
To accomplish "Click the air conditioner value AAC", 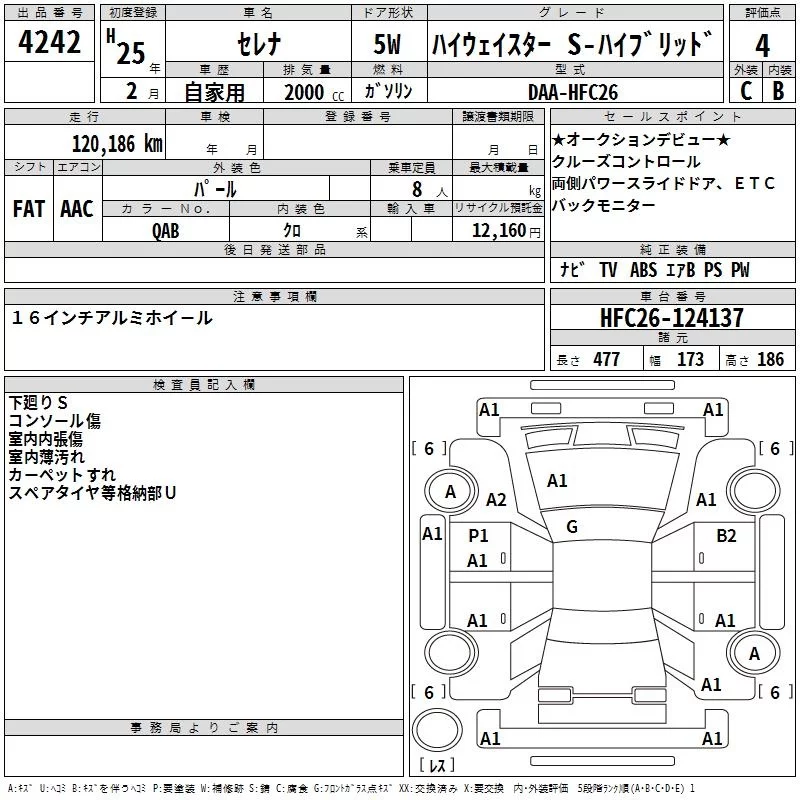I will tap(77, 209).
